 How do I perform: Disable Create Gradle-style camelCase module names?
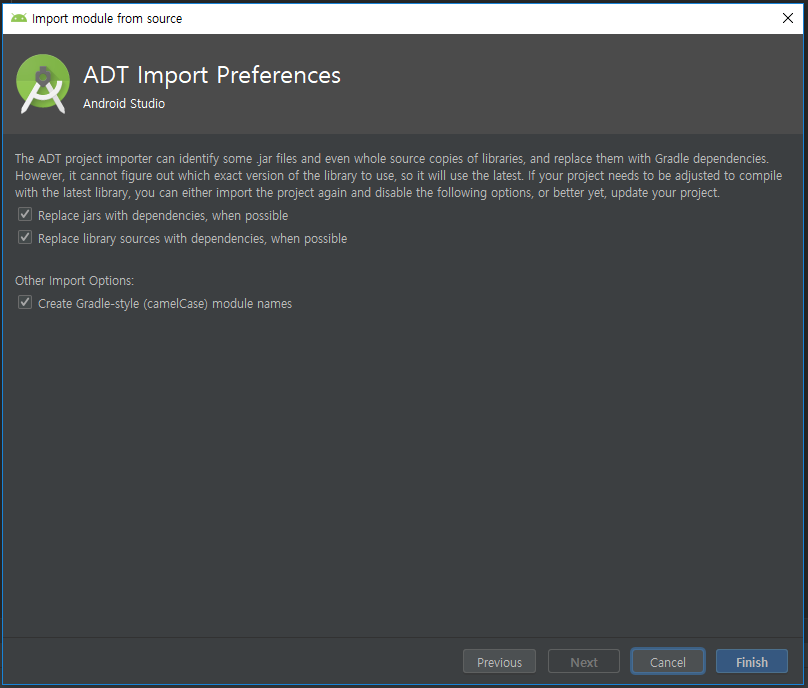[25, 303]
